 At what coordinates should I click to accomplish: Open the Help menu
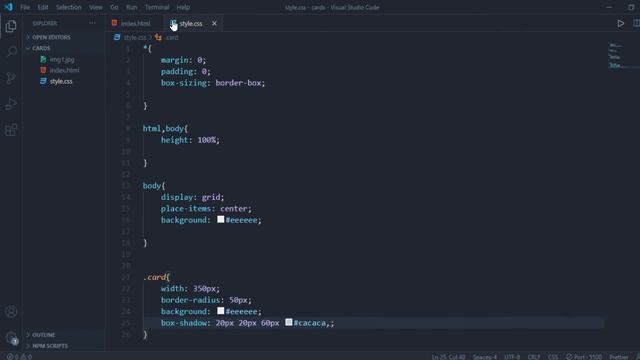click(x=183, y=7)
